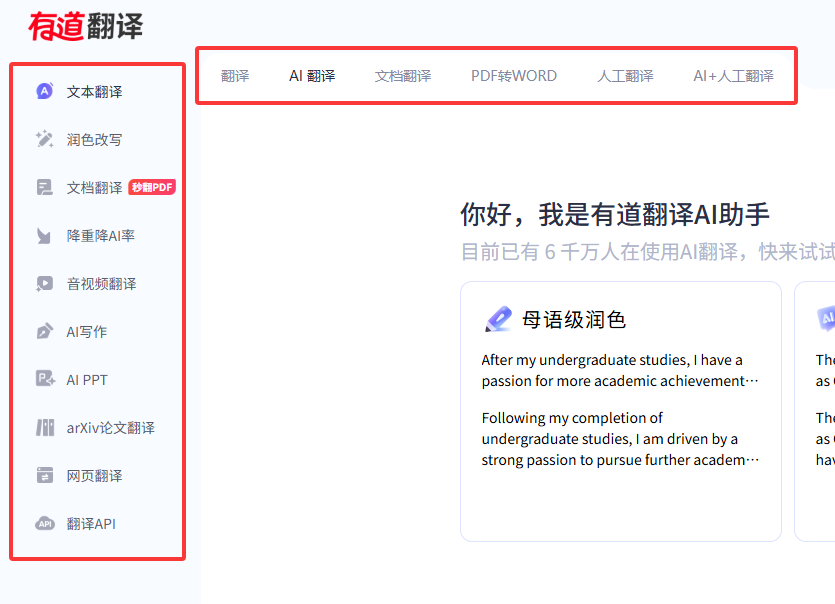This screenshot has height=604, width=835.
Task: Select the AI+人工翻译 tab
Action: pos(733,76)
